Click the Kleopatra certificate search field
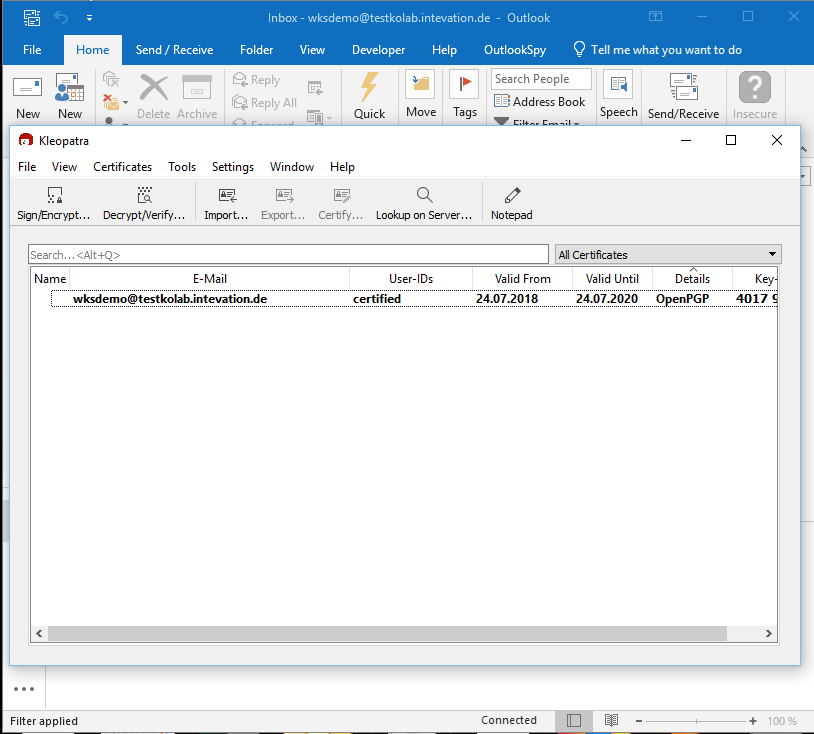 pos(288,254)
